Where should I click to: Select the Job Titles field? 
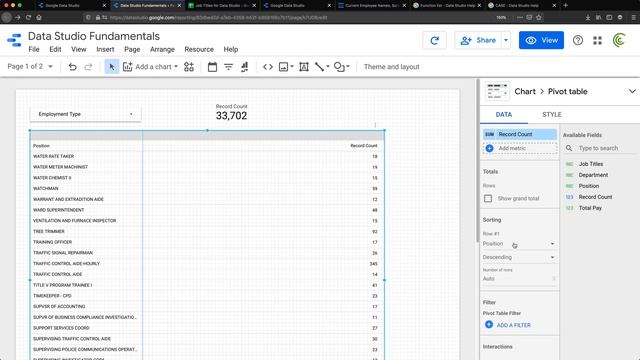pyautogui.click(x=591, y=164)
